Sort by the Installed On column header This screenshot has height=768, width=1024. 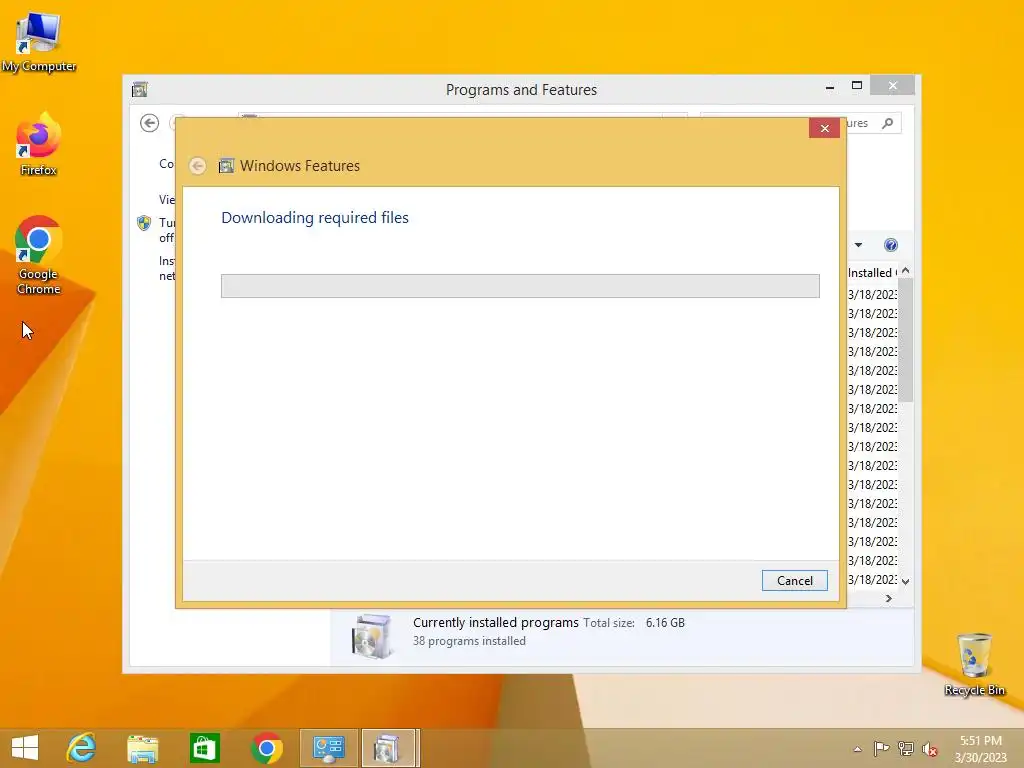[872, 272]
